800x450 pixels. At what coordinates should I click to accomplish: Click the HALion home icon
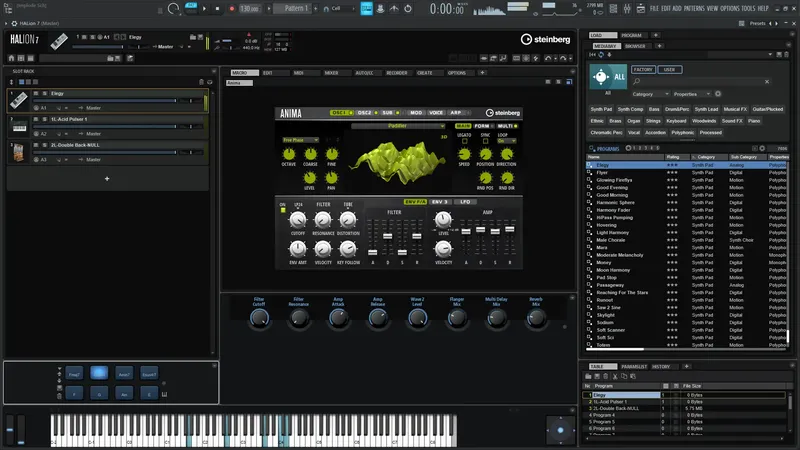[11, 58]
